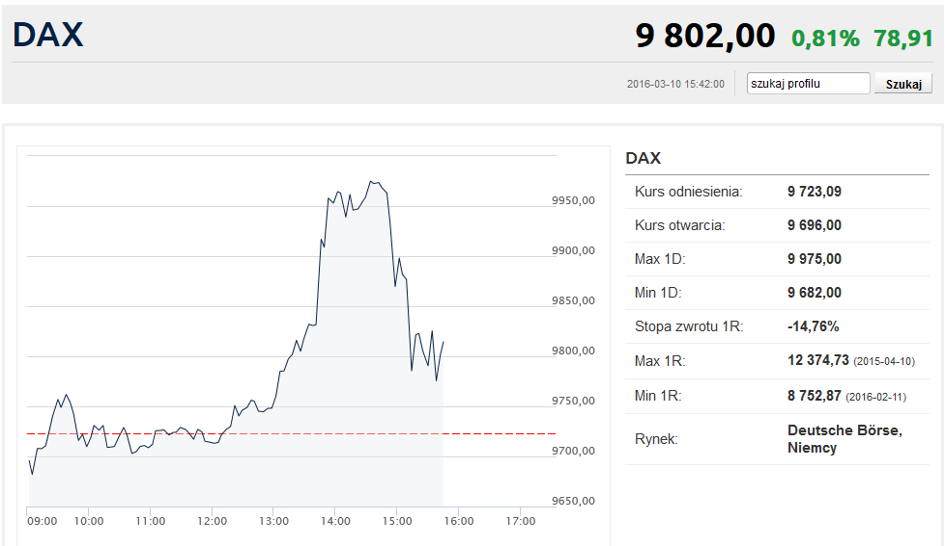945x546 pixels.
Task: Click the 17:00 label on time axis
Action: pyautogui.click(x=520, y=521)
